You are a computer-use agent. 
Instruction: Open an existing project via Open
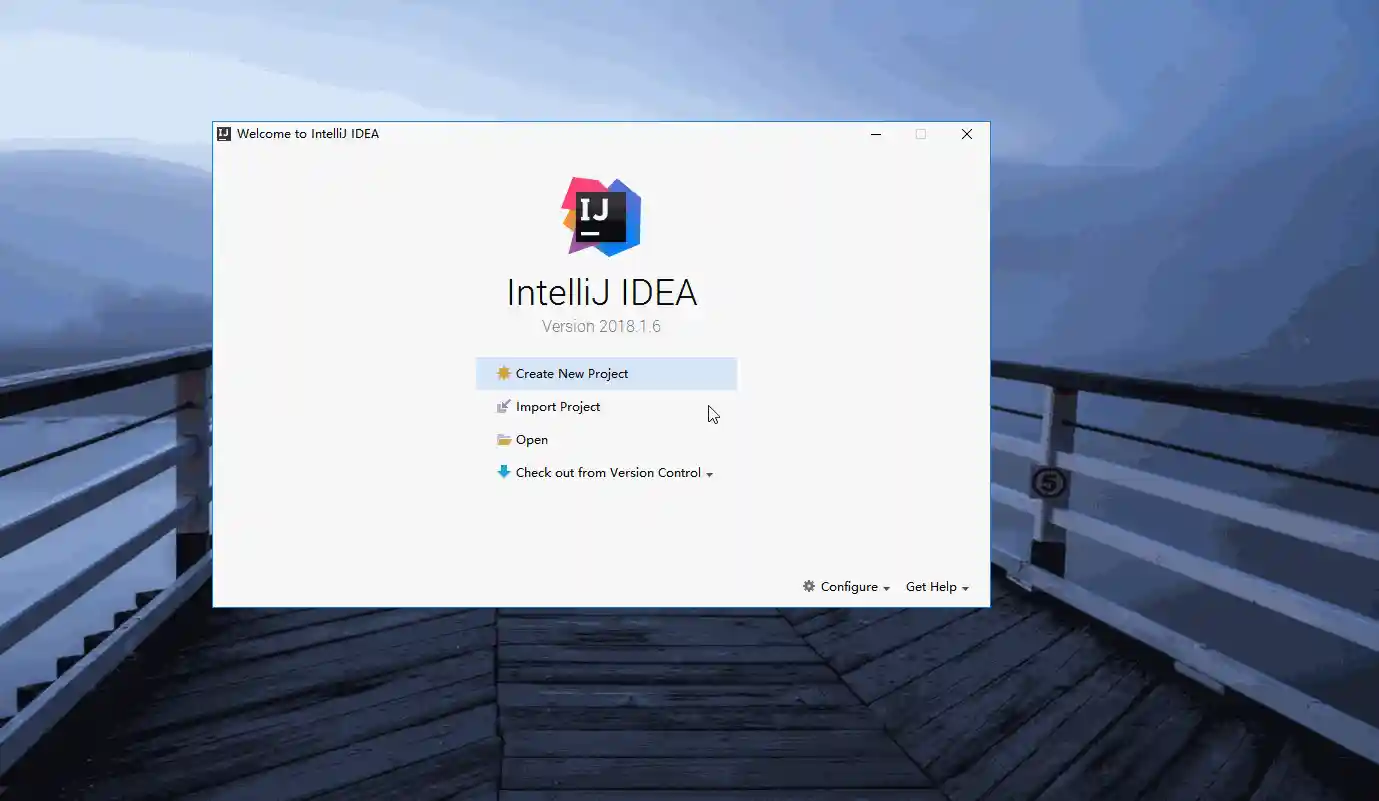coord(523,440)
